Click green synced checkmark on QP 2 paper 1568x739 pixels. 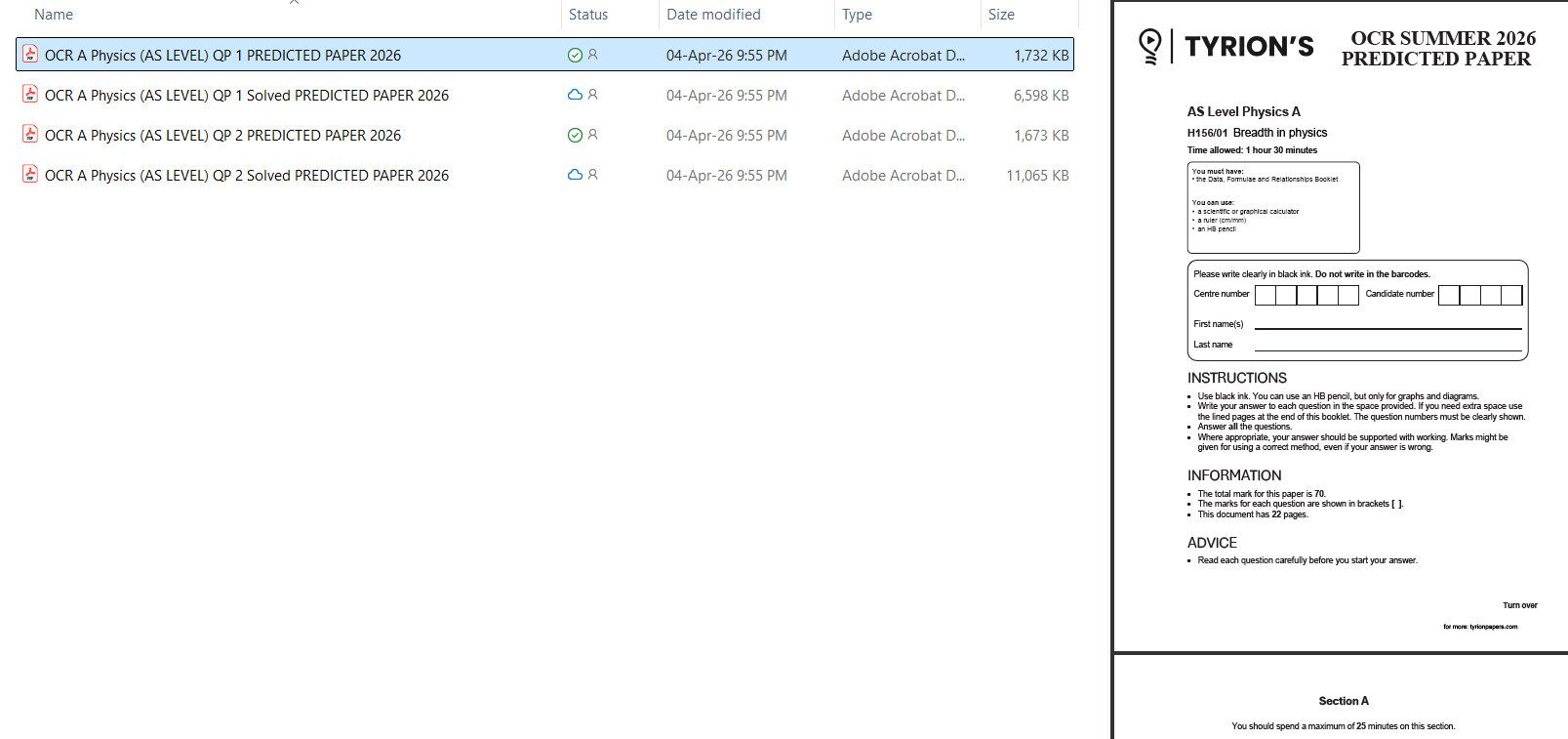(x=575, y=136)
